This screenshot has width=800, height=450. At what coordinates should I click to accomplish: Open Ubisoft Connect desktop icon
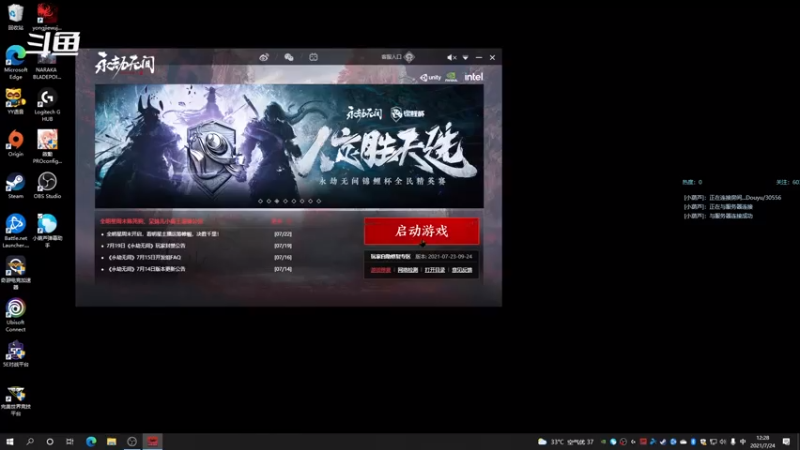tap(15, 315)
